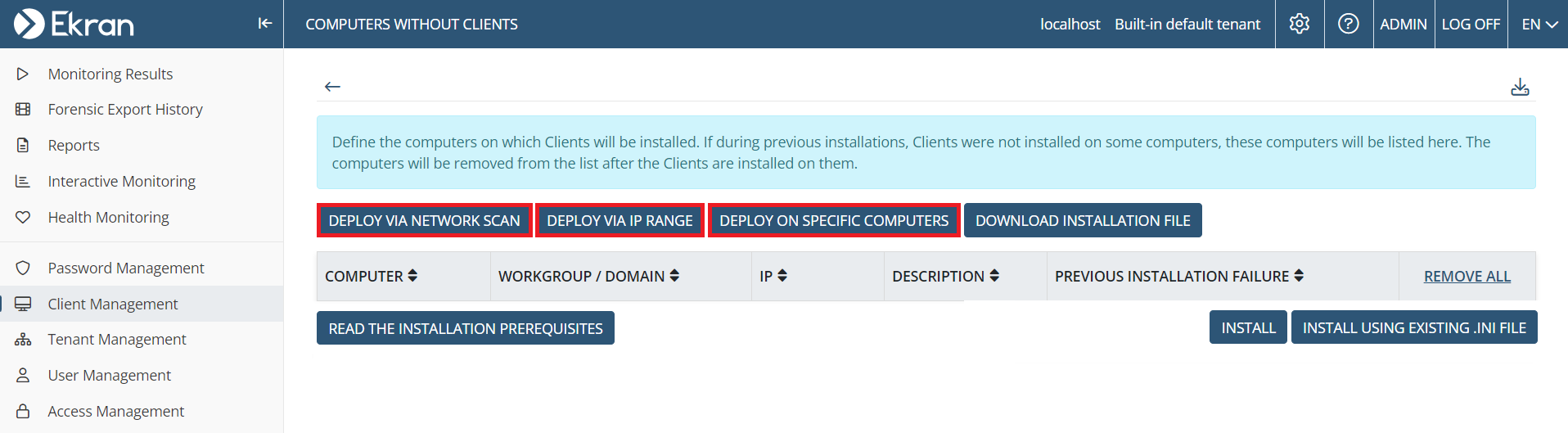This screenshot has width=1568, height=433.
Task: Click the Ekran logo
Action: (x=74, y=24)
